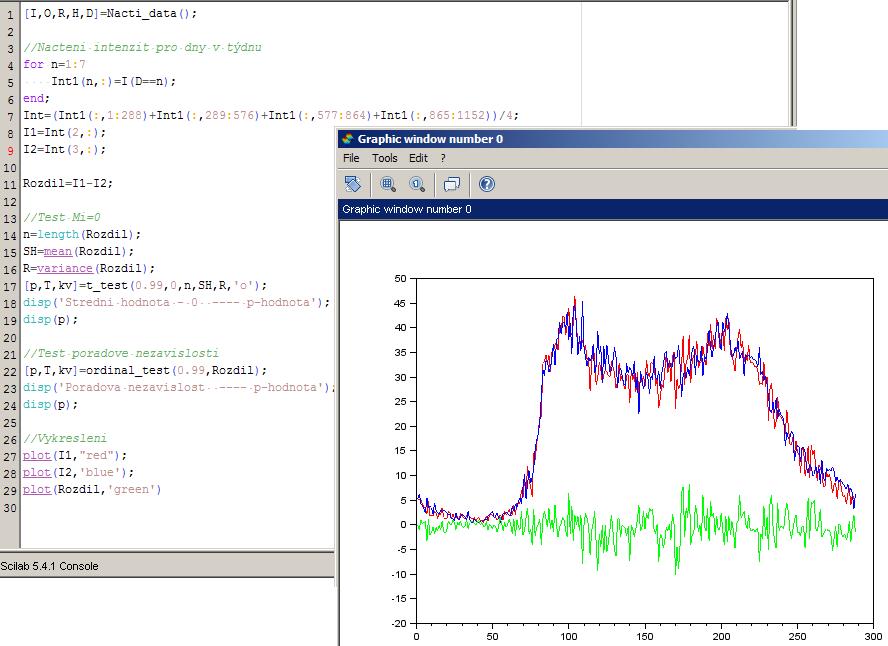Click line number 30 in the editor gutter
The image size is (888, 646).
tap(10, 508)
